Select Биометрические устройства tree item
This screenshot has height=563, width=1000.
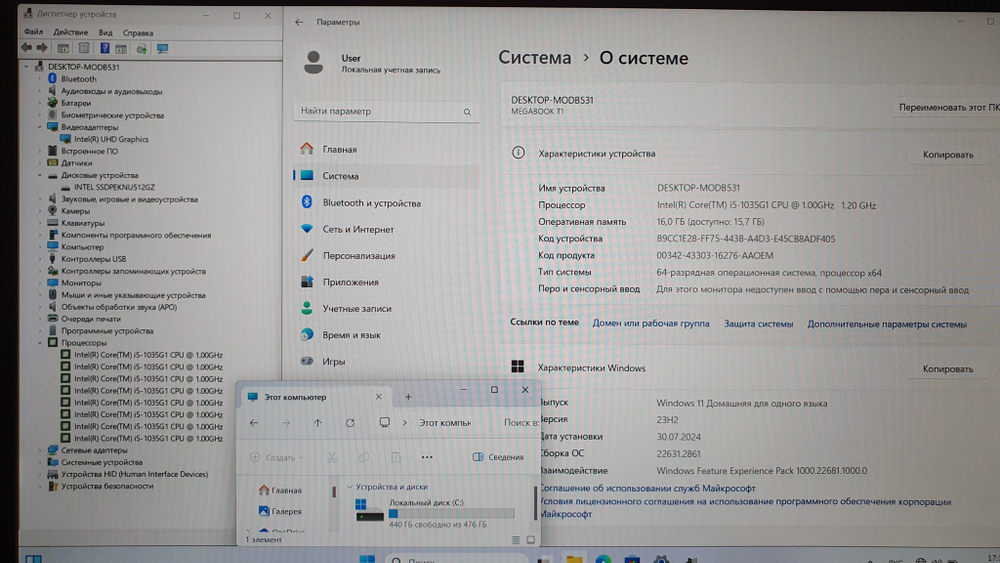[x=112, y=115]
